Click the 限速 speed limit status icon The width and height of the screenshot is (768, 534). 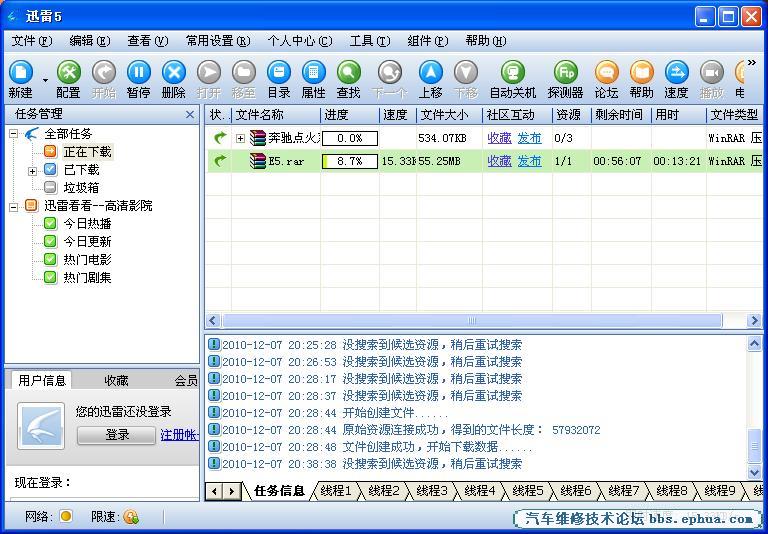[131, 516]
